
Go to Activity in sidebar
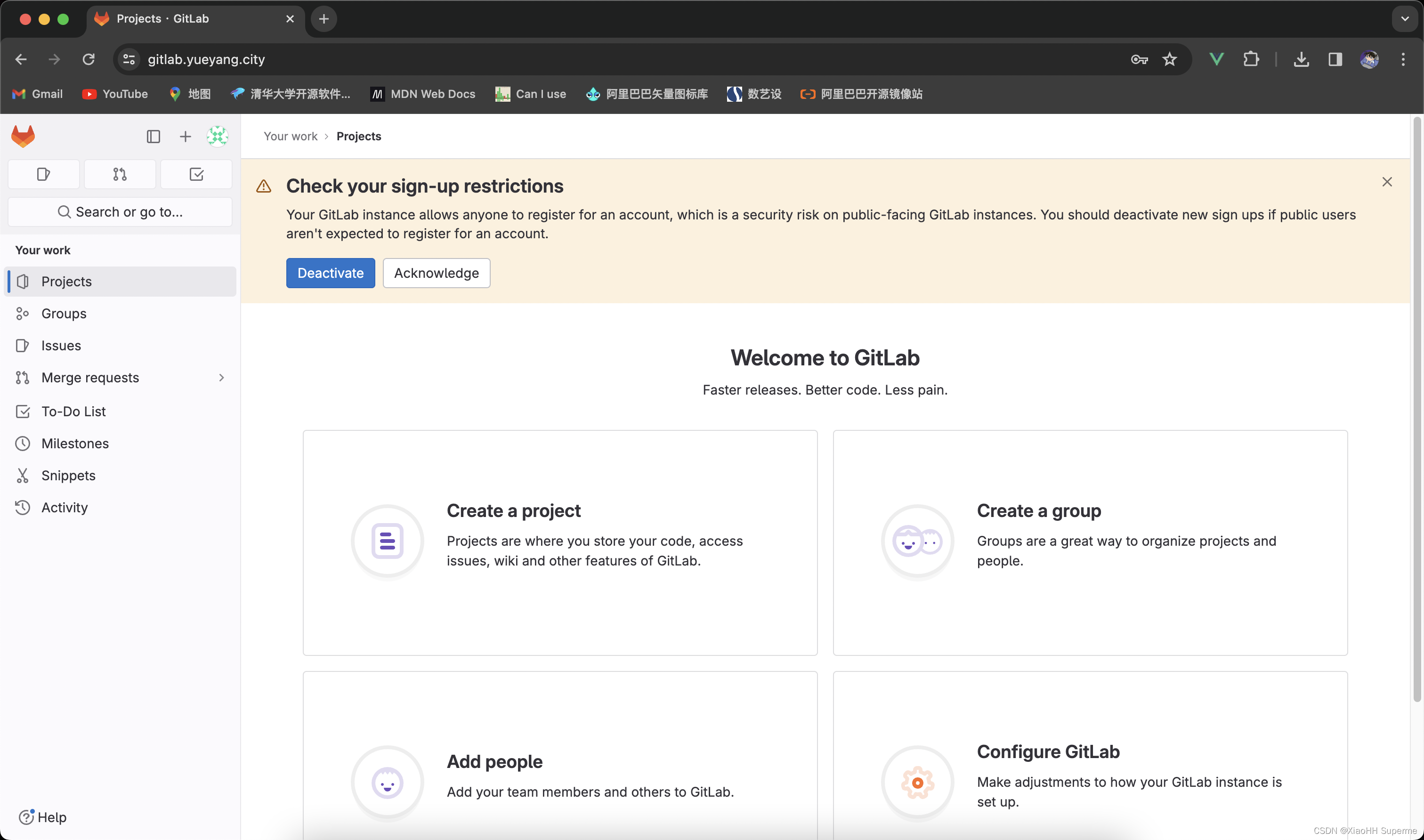click(x=64, y=508)
